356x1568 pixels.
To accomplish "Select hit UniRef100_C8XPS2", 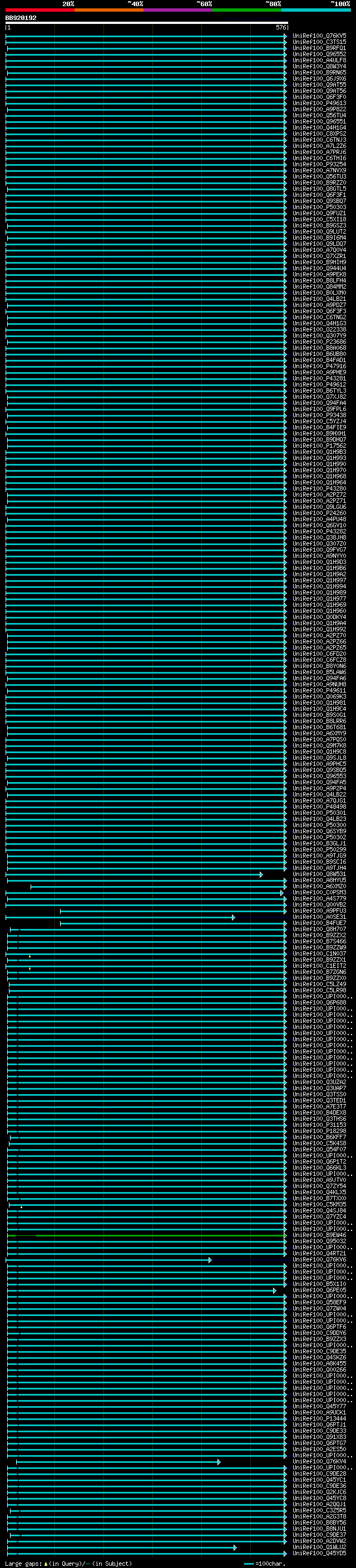I will [x=319, y=134].
